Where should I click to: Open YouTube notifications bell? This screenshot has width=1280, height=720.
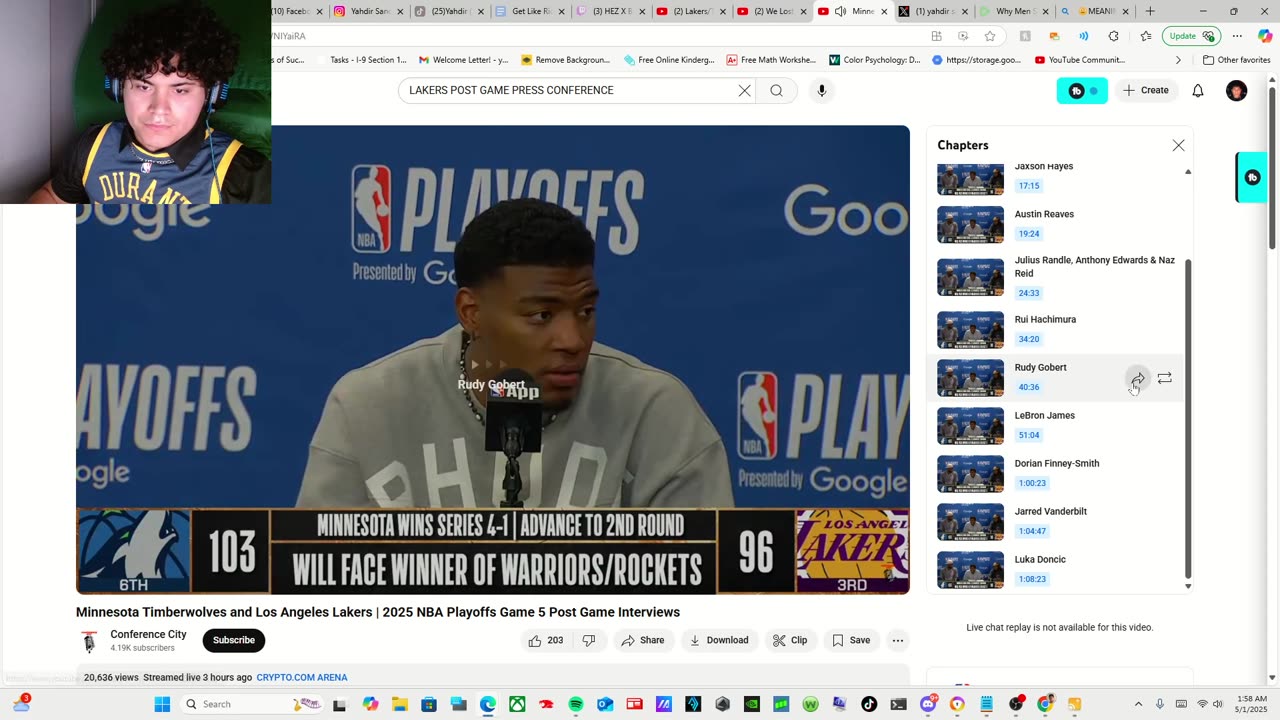click(x=1198, y=90)
